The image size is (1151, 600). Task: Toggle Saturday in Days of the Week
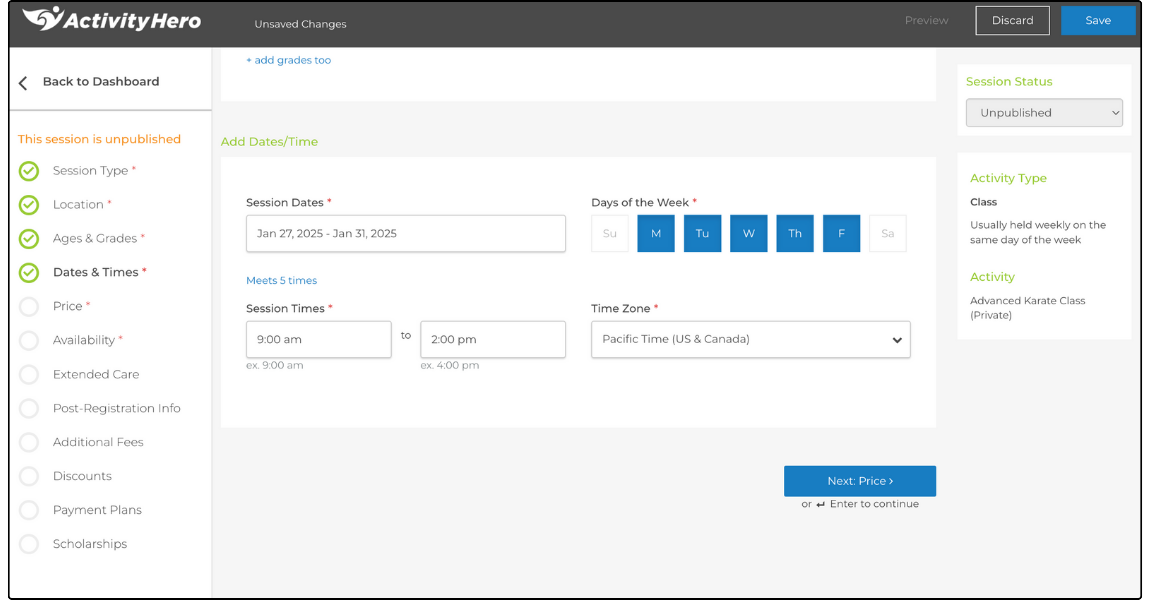[x=887, y=234]
